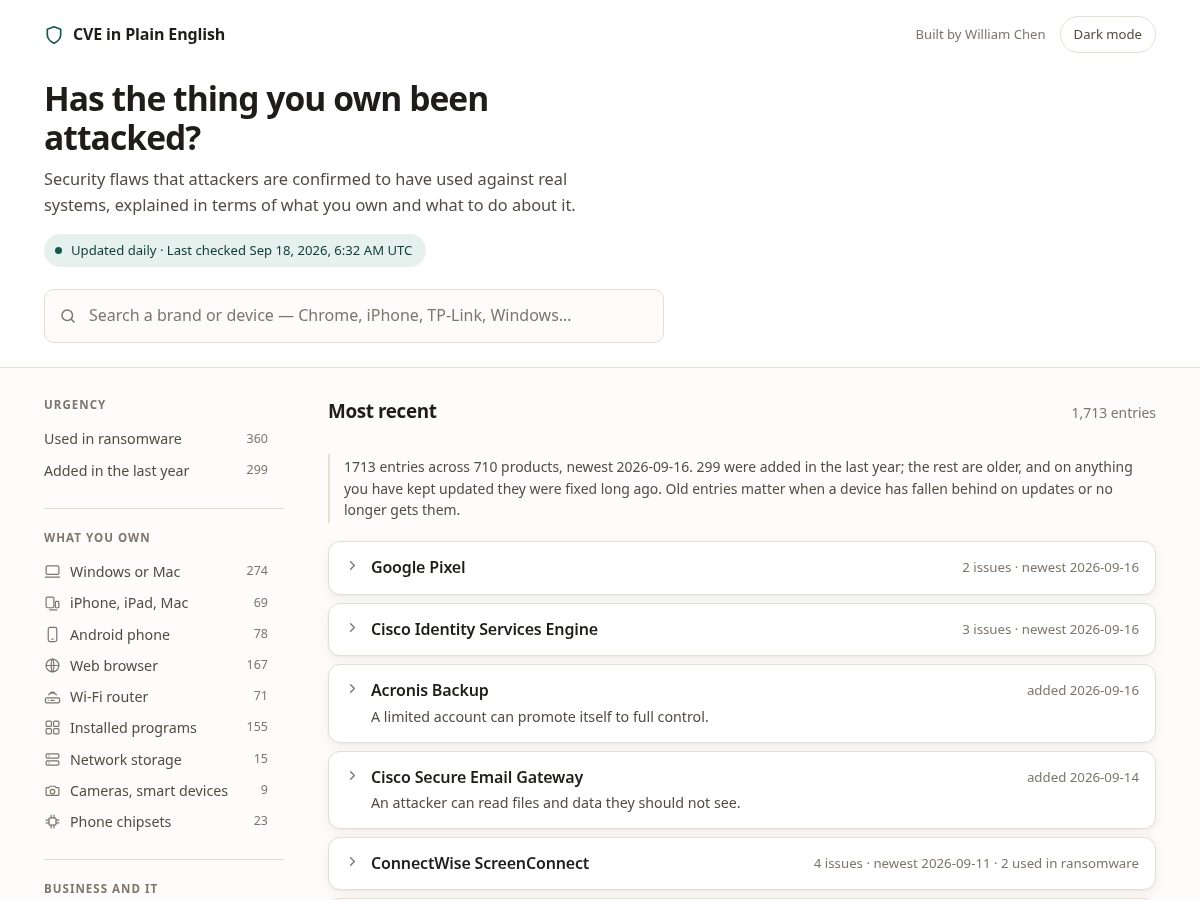This screenshot has width=1200, height=900.
Task: Select the Web browser filter
Action: 156,666
